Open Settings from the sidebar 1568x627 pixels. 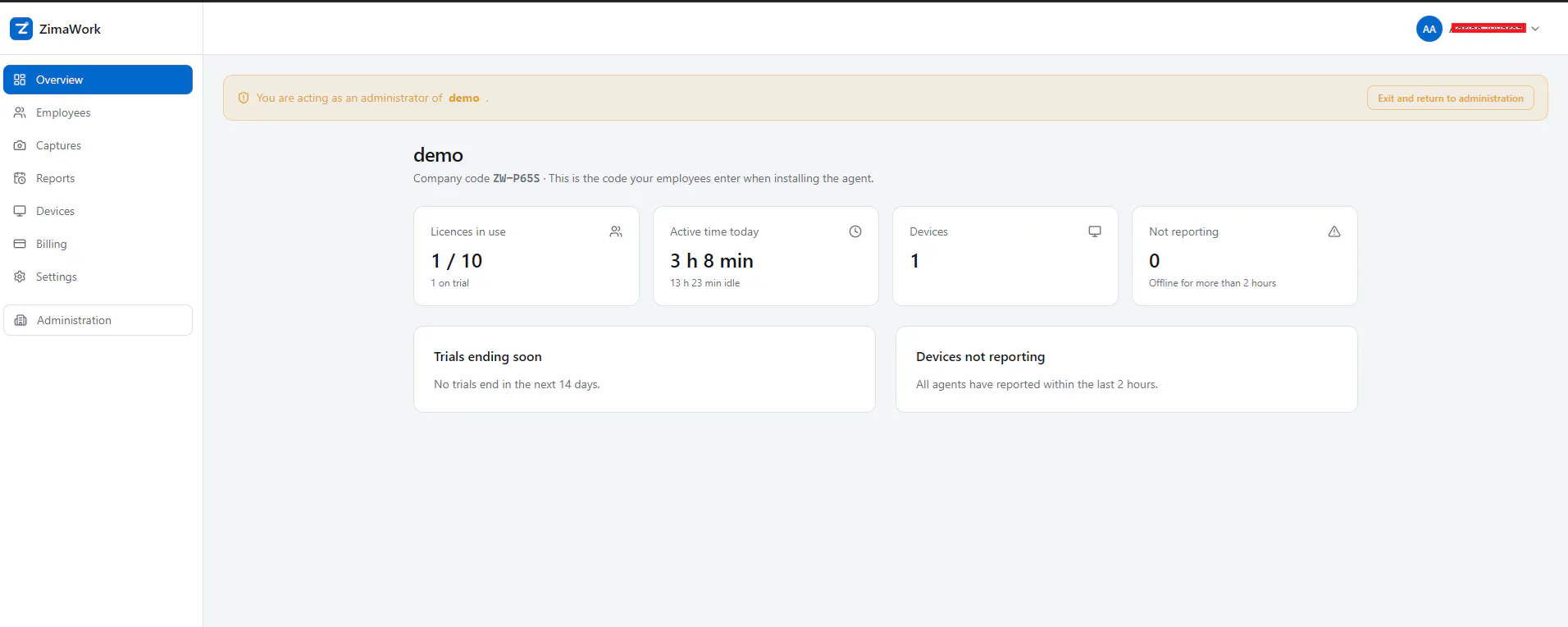(x=98, y=277)
